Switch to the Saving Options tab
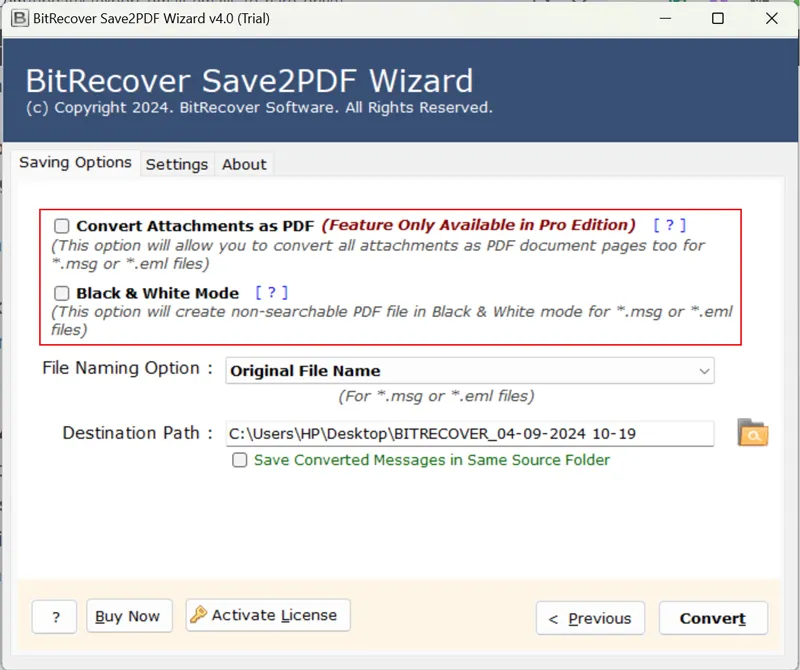The width and height of the screenshot is (800, 670). (x=76, y=163)
